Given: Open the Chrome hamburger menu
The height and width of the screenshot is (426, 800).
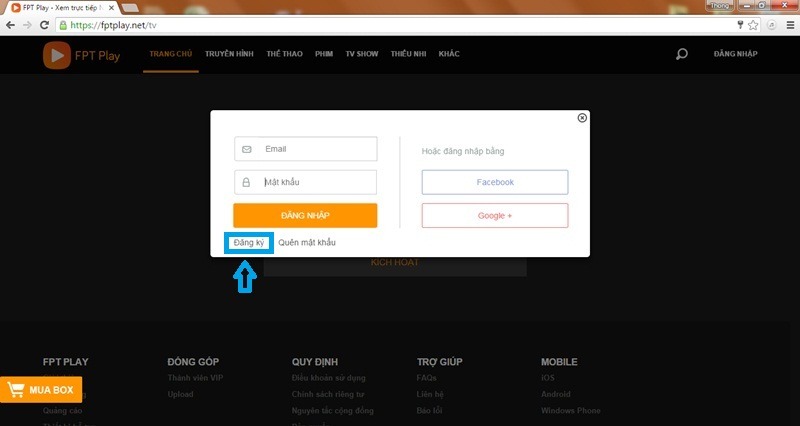Looking at the screenshot, I should [787, 24].
